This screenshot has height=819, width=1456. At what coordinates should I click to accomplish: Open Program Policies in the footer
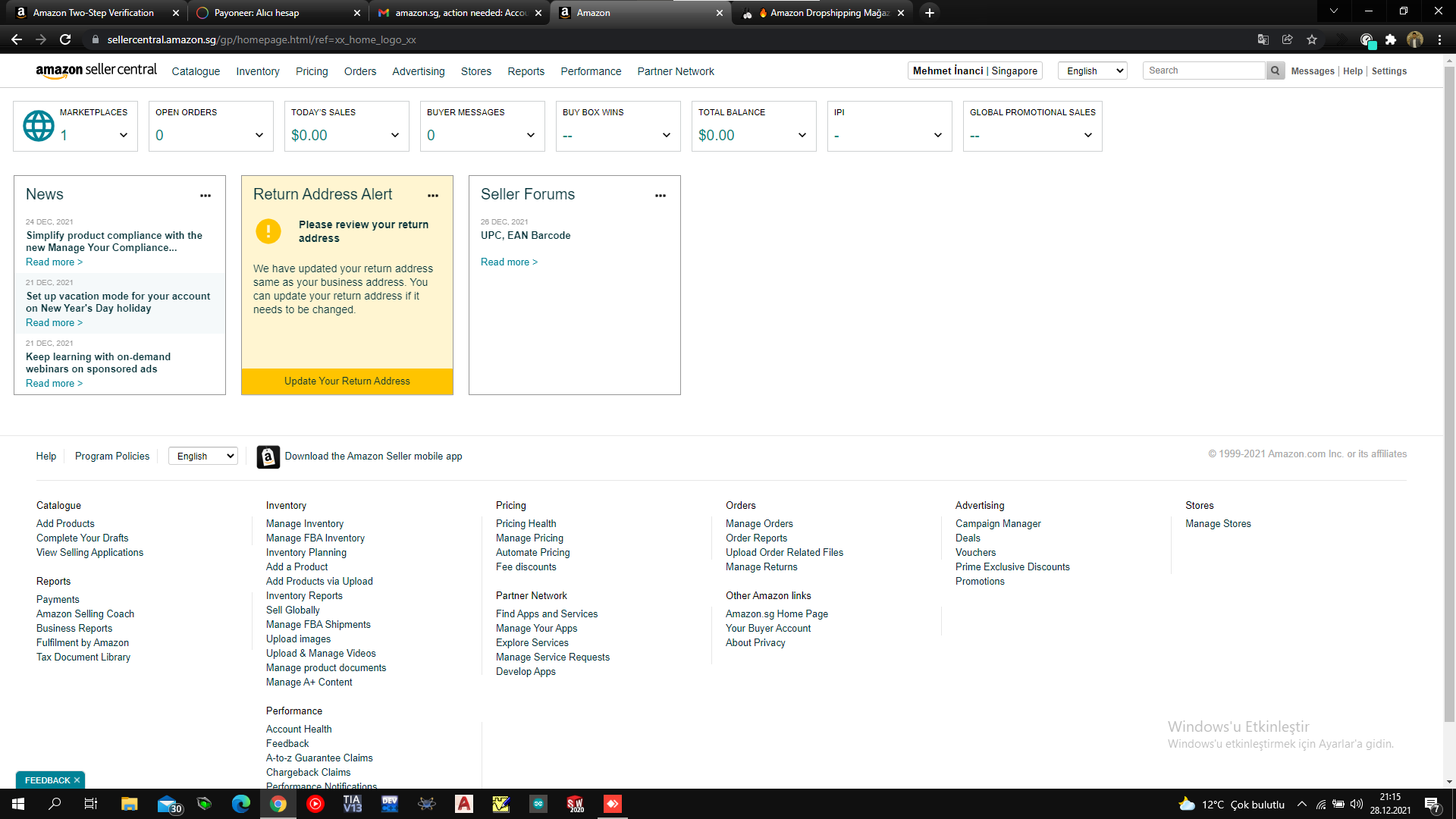[x=112, y=456]
